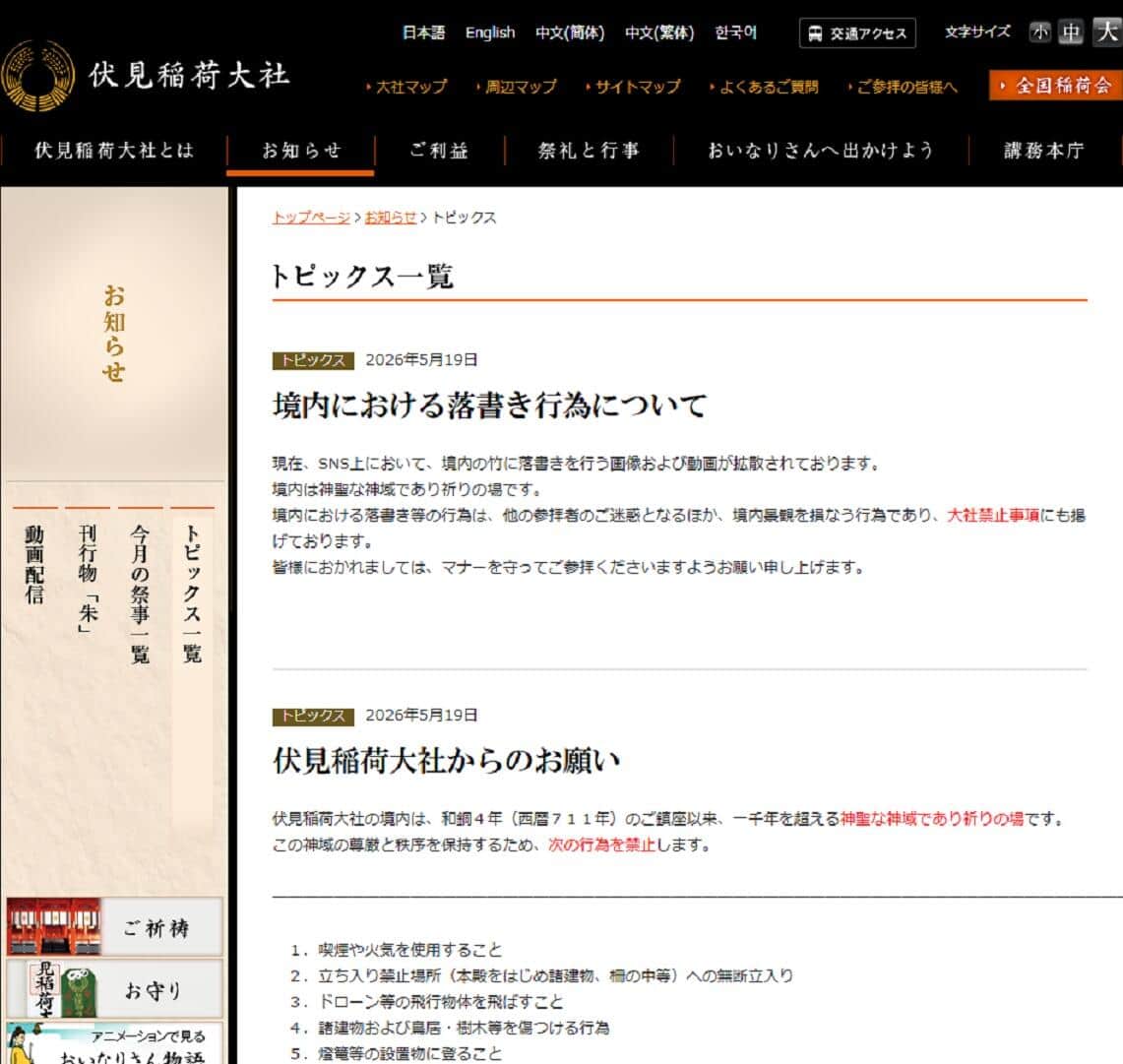Image resolution: width=1123 pixels, height=1064 pixels.
Task: Click the ご祈祷 banner thumbnail
Action: (x=114, y=926)
